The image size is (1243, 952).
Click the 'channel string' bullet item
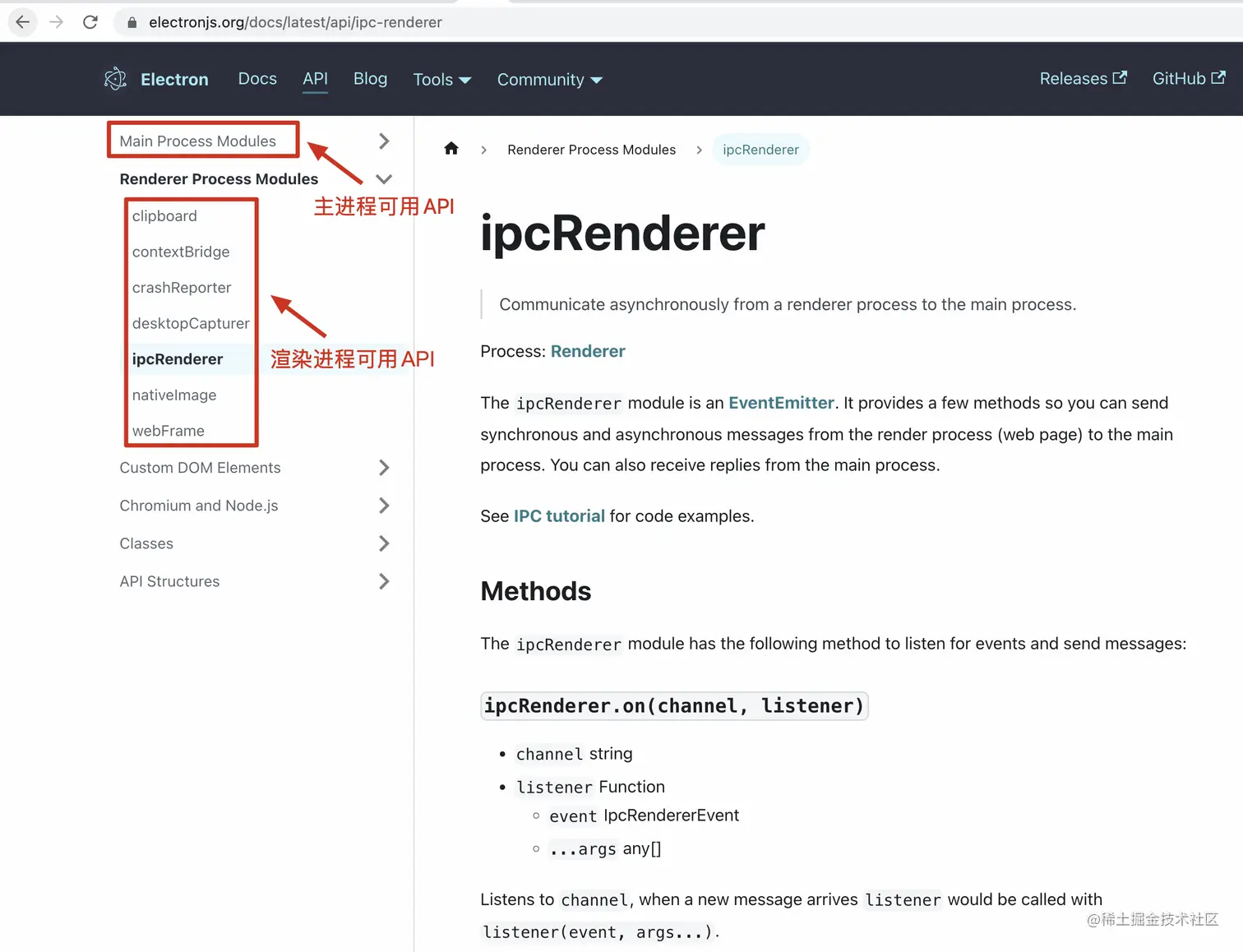tap(574, 753)
